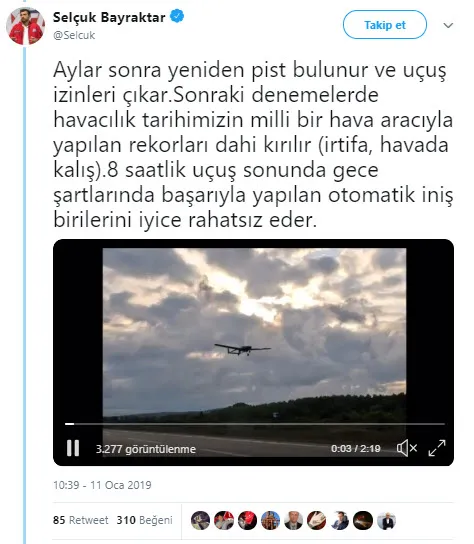Click the @Selcuk username handle
Screen dimensions: 474x544
pyautogui.click(x=74, y=35)
